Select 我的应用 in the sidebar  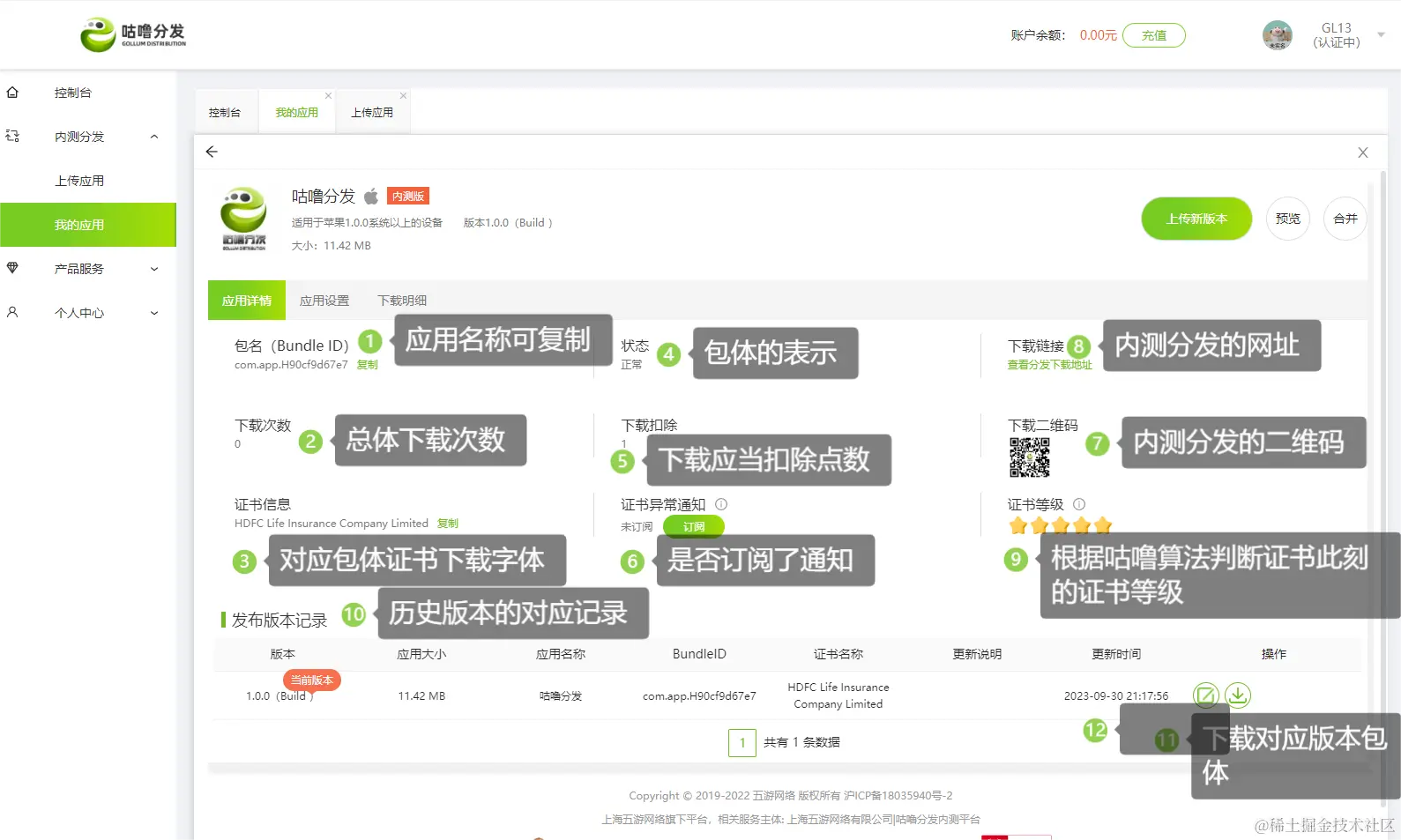tap(88, 225)
